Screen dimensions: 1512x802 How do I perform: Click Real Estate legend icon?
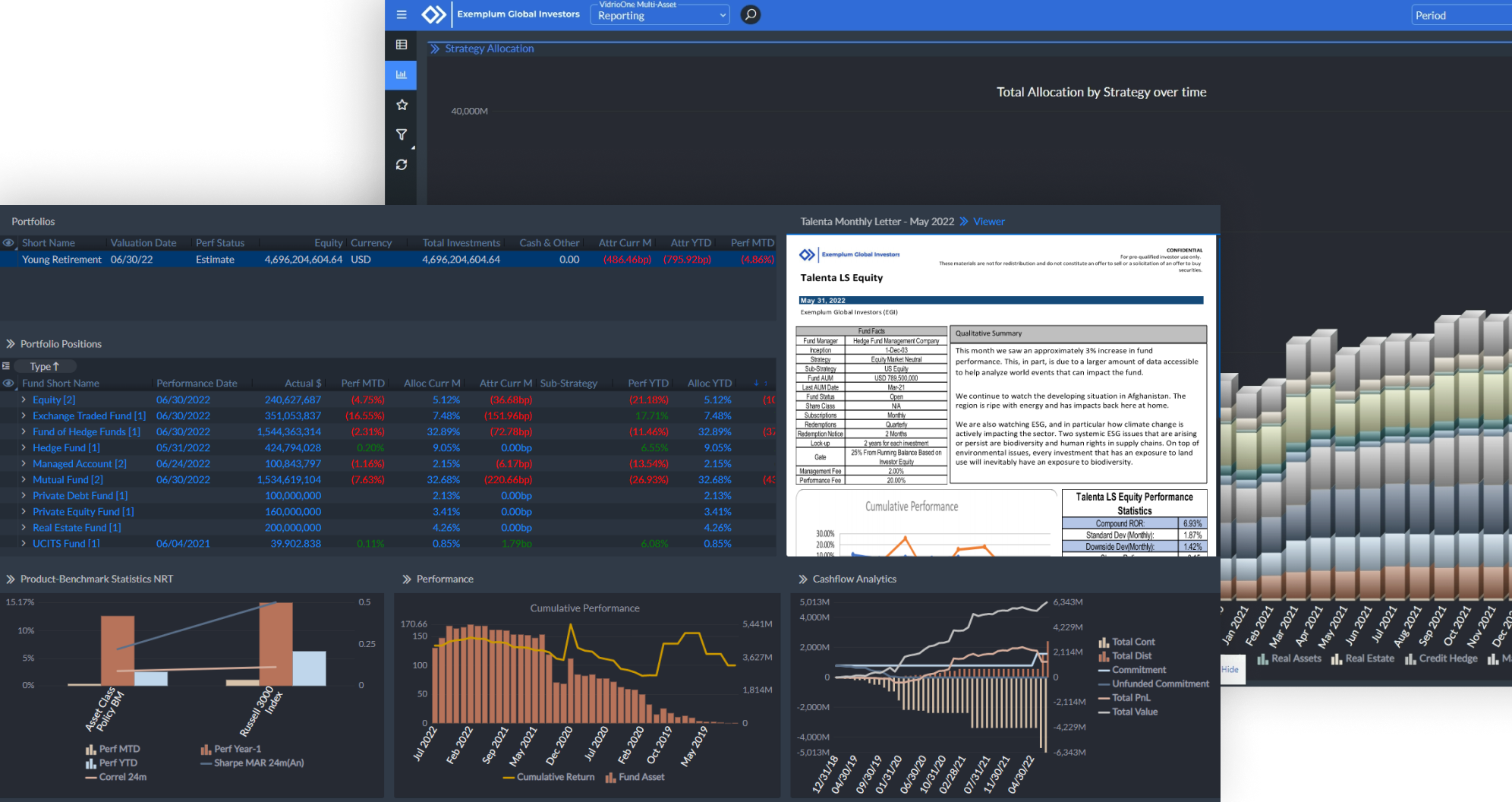1337,658
